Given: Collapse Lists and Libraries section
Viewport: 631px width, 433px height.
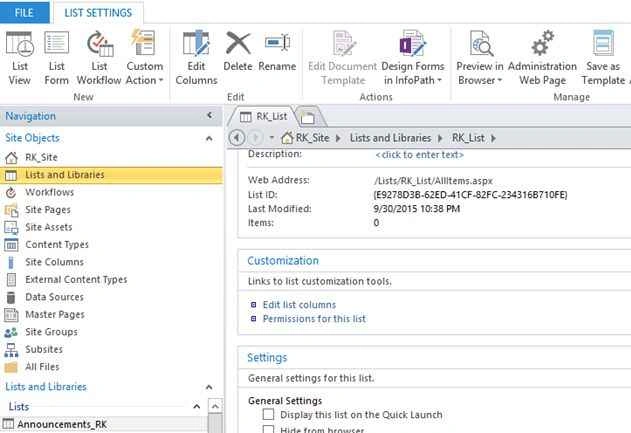Looking at the screenshot, I should [x=209, y=387].
